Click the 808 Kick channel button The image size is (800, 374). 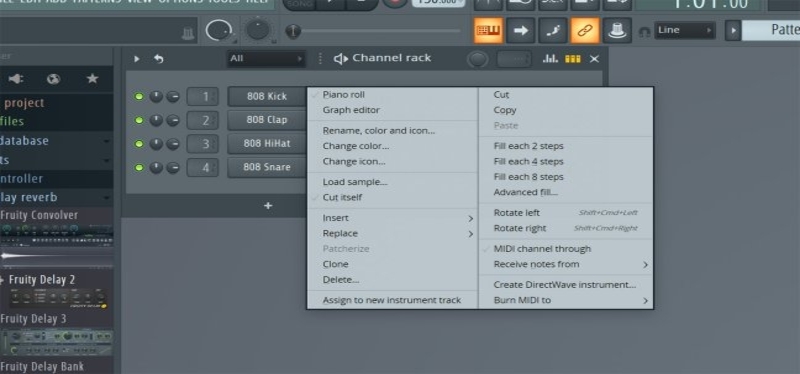[x=266, y=96]
